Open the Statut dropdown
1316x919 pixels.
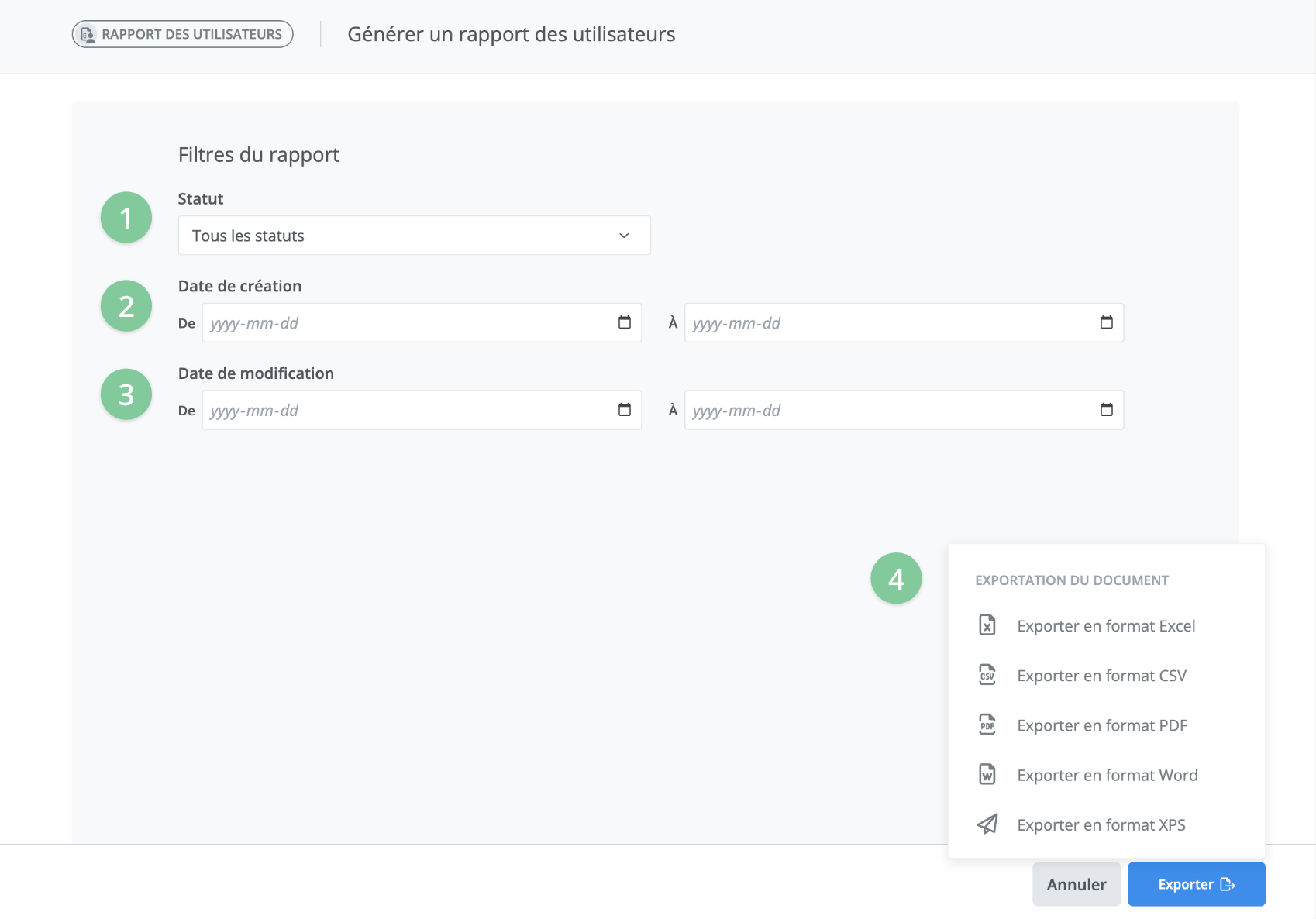tap(414, 236)
